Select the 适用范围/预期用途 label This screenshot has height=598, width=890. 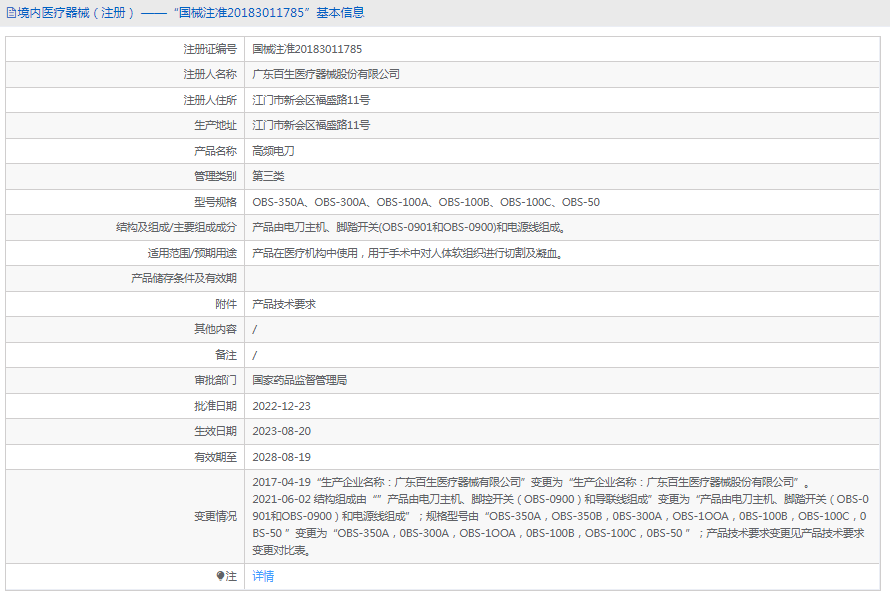pos(192,253)
